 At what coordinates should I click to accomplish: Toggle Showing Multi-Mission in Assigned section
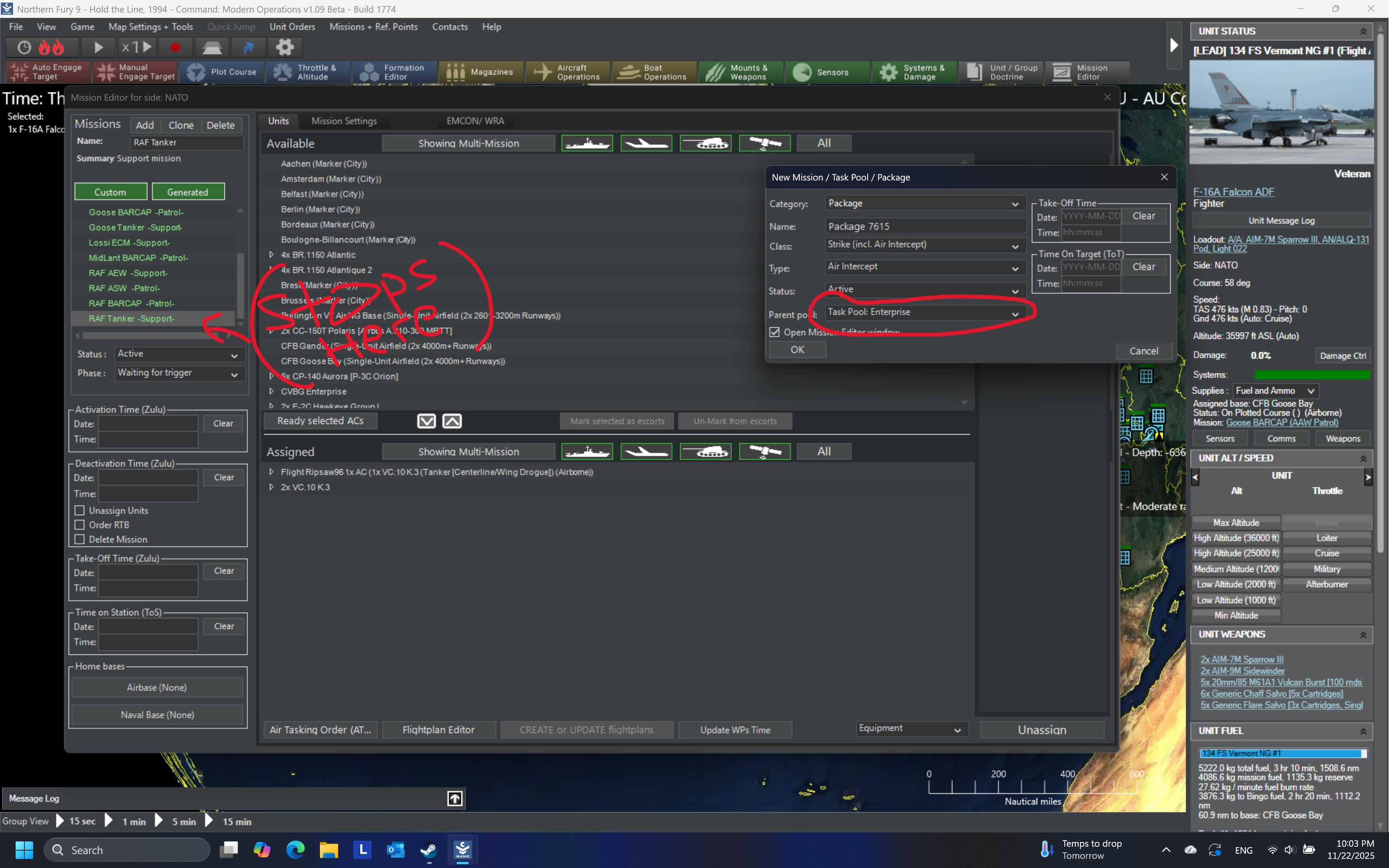coord(468,451)
